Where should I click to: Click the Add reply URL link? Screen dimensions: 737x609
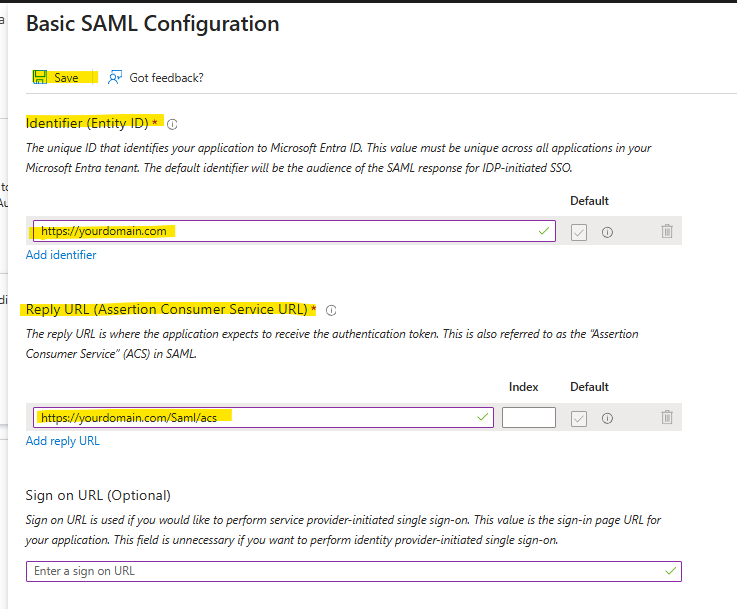[x=63, y=441]
